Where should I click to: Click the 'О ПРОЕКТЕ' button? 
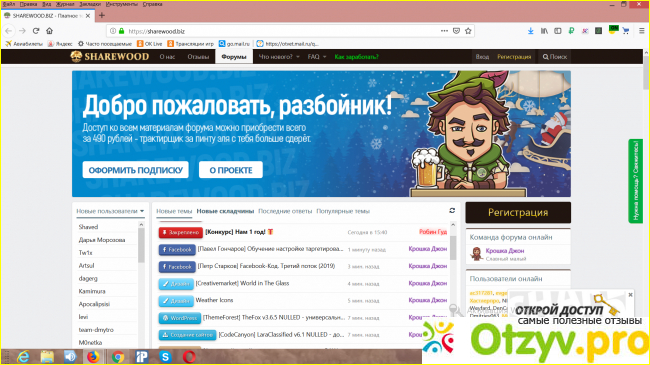click(231, 170)
